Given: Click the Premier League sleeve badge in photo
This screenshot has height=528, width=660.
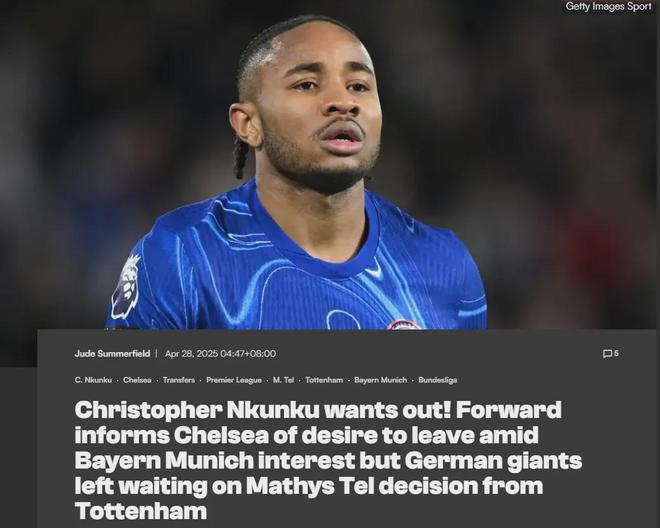Looking at the screenshot, I should [125, 287].
